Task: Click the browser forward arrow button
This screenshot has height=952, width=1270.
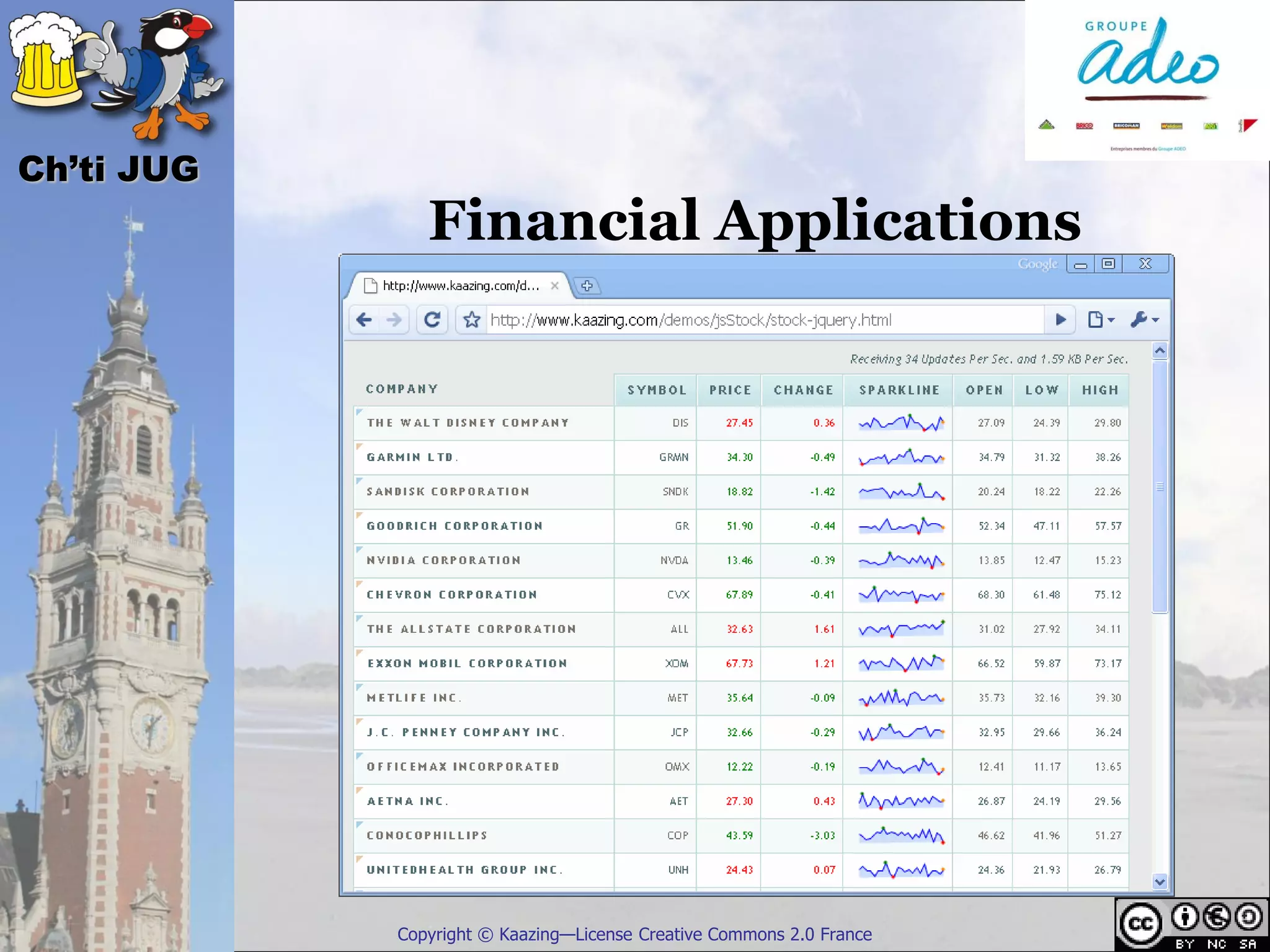Action: point(394,320)
